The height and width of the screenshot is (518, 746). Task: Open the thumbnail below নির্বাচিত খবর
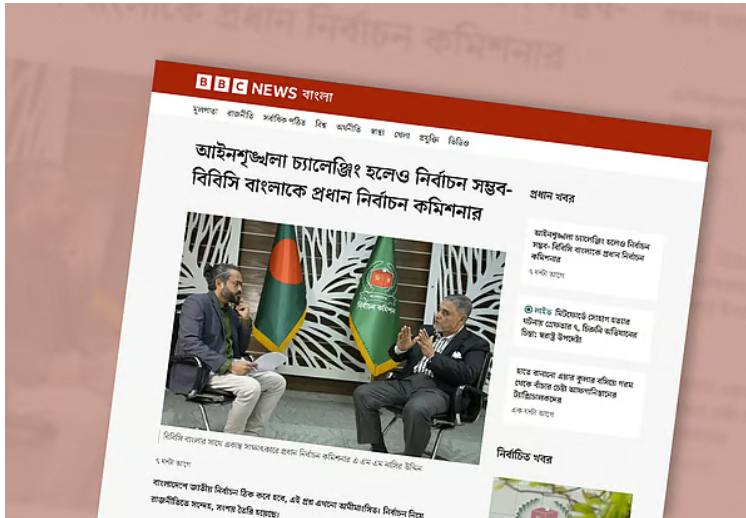click(560, 498)
